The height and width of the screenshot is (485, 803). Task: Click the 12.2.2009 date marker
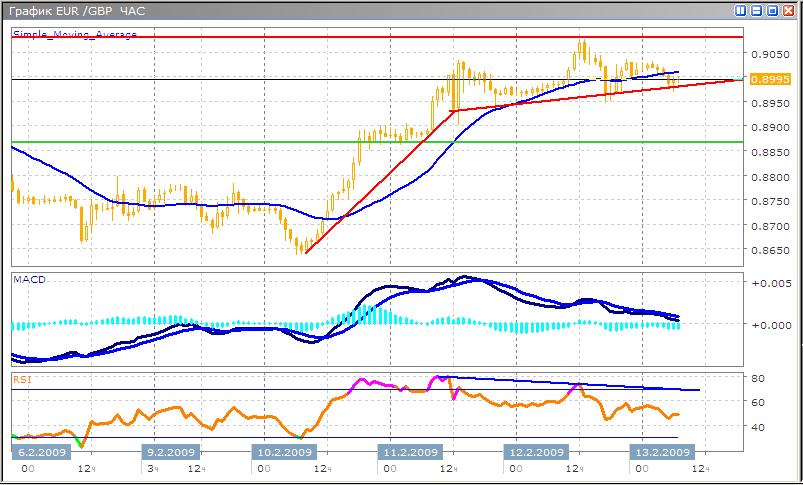(534, 452)
